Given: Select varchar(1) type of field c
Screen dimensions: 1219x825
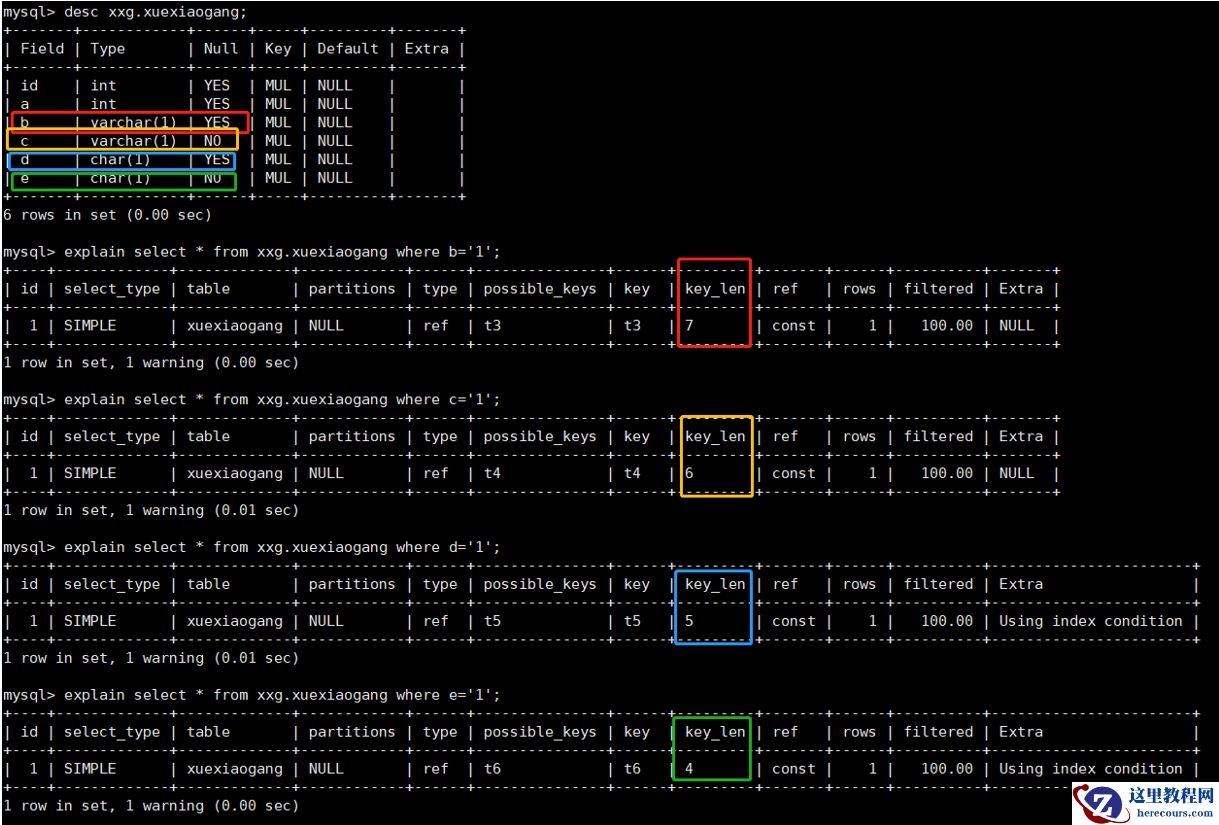Looking at the screenshot, I should (134, 141).
